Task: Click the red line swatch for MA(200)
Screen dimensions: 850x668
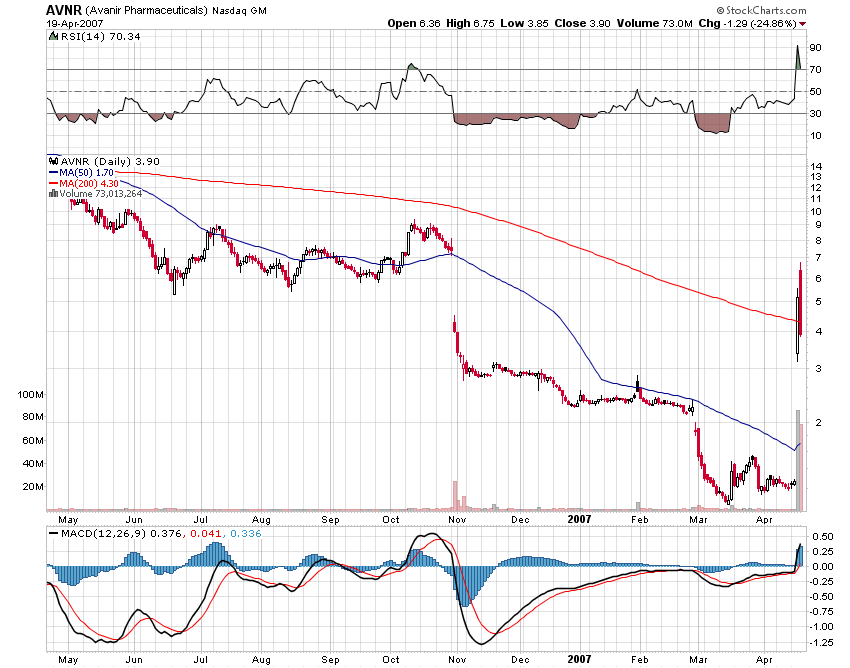Action: [53, 184]
